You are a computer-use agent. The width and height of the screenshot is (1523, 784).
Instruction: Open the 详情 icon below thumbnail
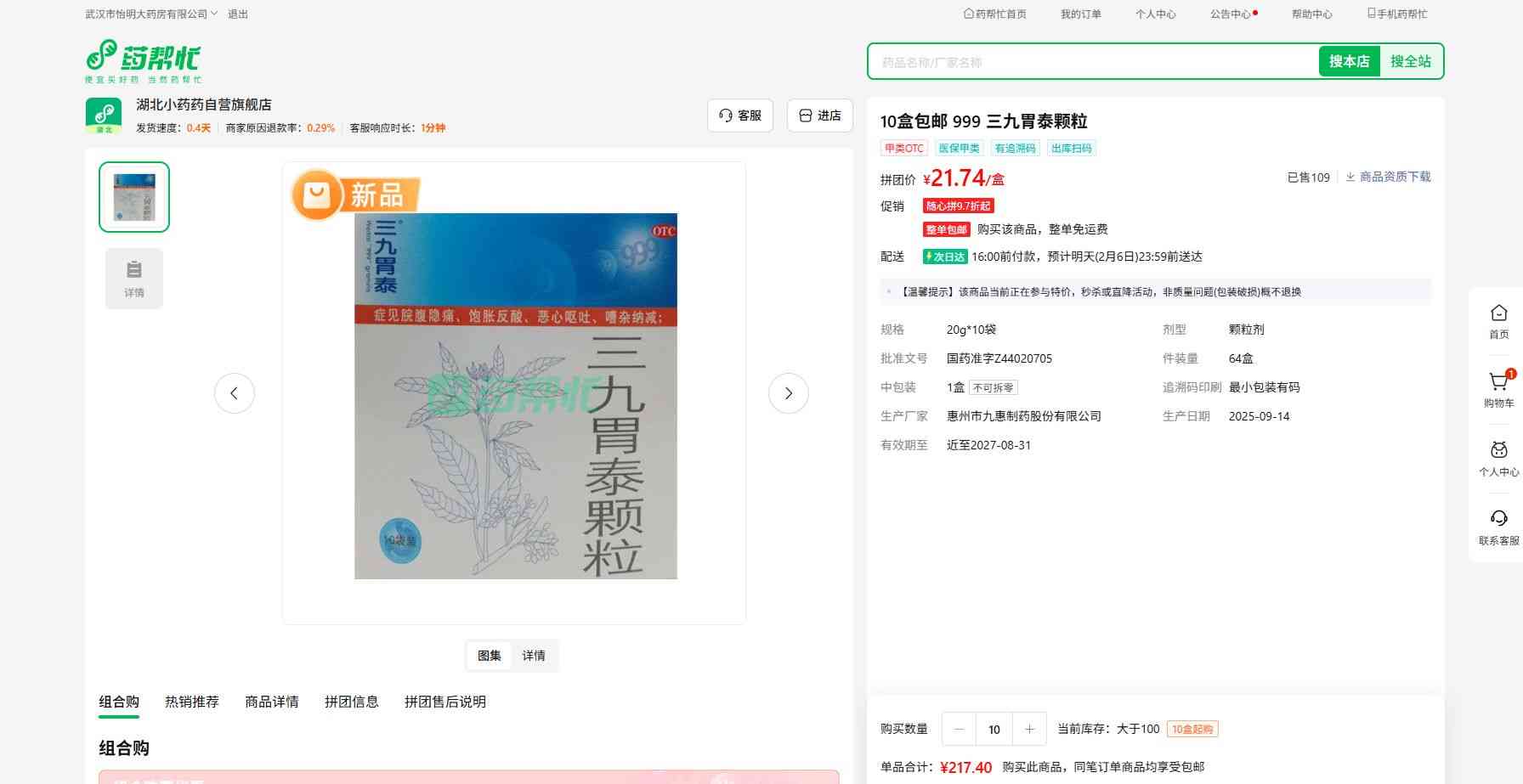point(134,279)
